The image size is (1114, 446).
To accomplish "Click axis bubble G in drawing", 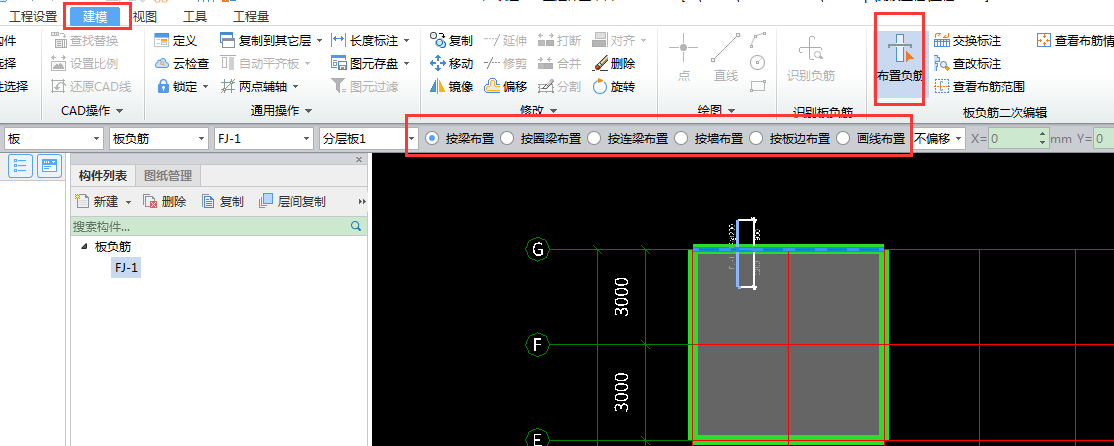I will point(537,249).
